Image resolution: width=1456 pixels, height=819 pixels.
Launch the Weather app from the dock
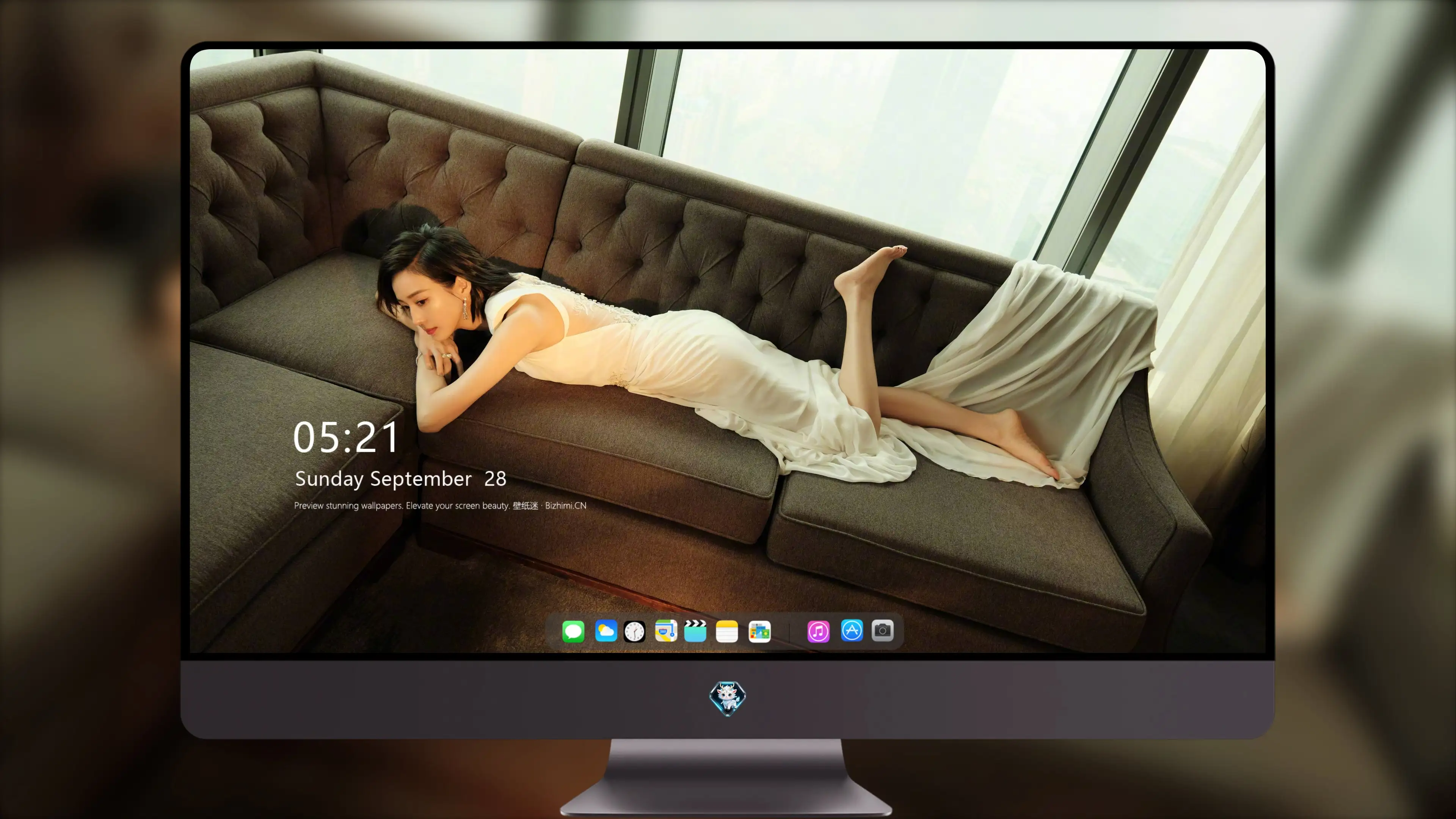coord(606,631)
